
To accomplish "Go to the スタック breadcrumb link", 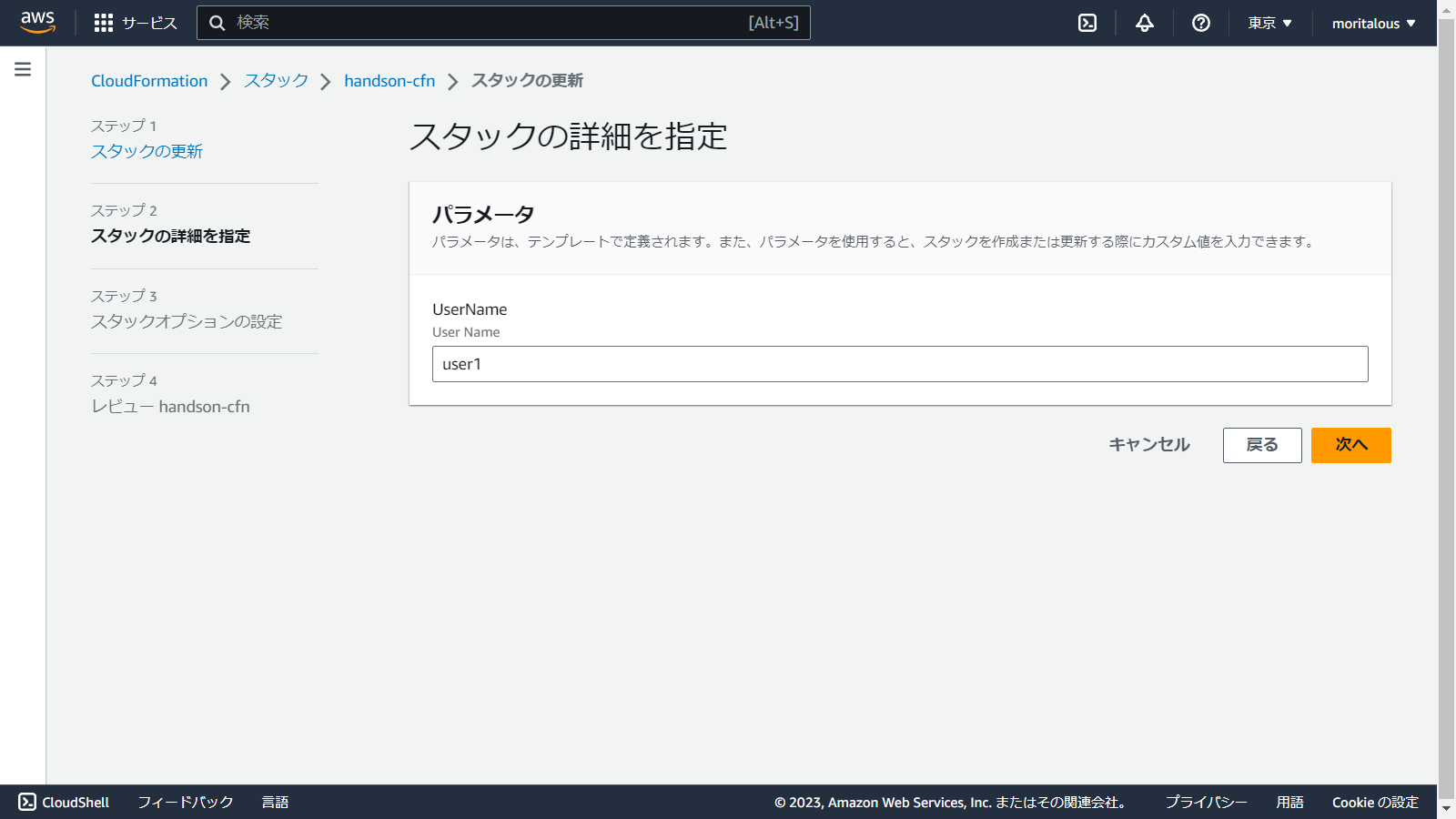I will click(276, 81).
